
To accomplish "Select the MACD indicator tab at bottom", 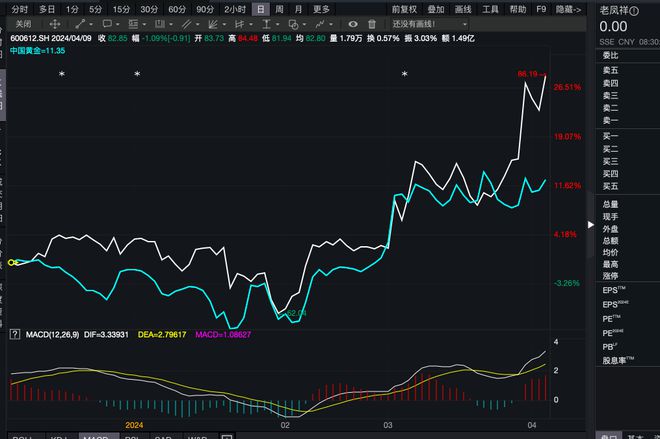I will [x=96, y=436].
